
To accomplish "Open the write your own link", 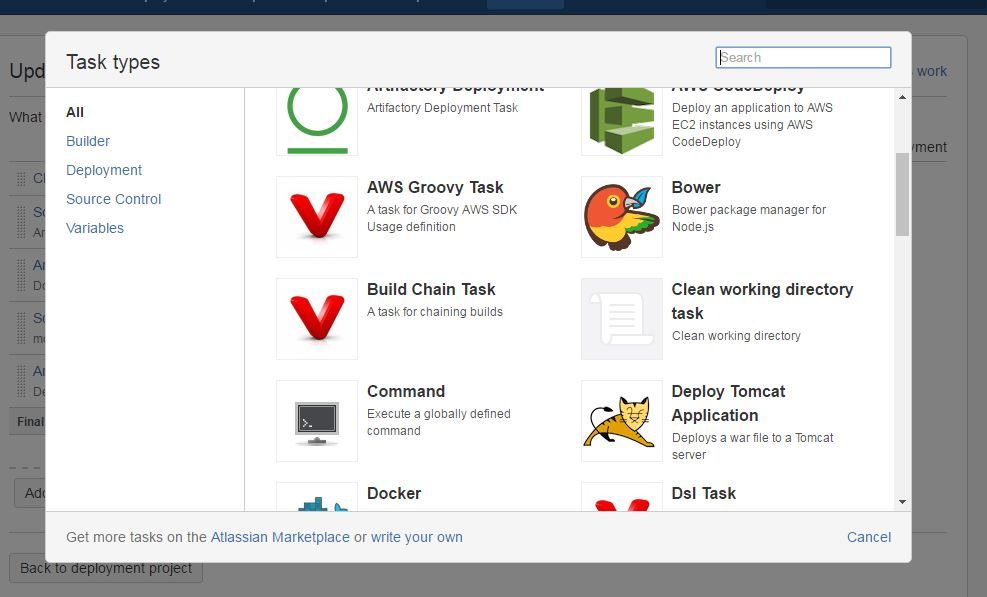I will [x=417, y=537].
